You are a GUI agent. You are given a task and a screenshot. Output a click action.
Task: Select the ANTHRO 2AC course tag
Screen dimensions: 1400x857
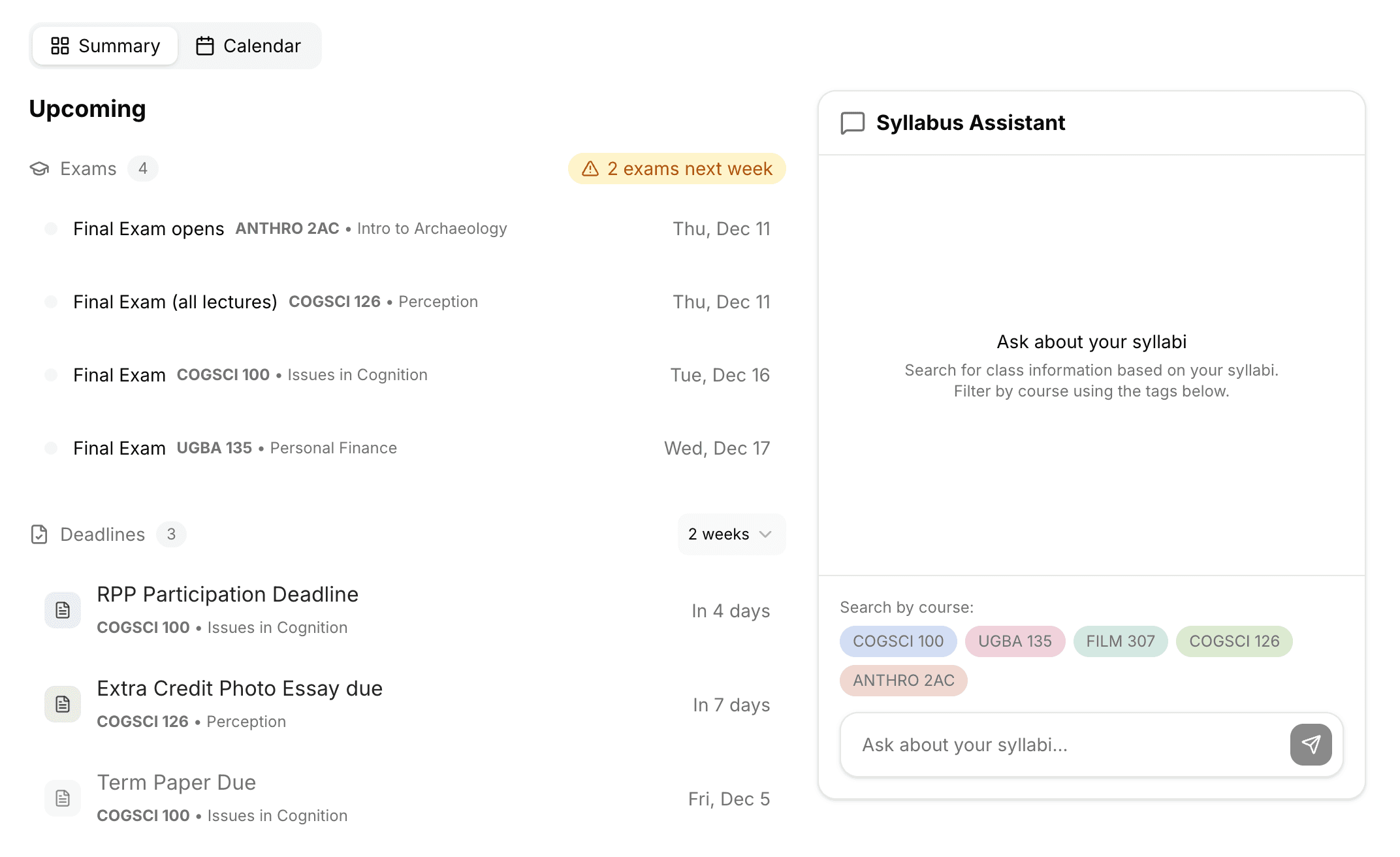903,681
